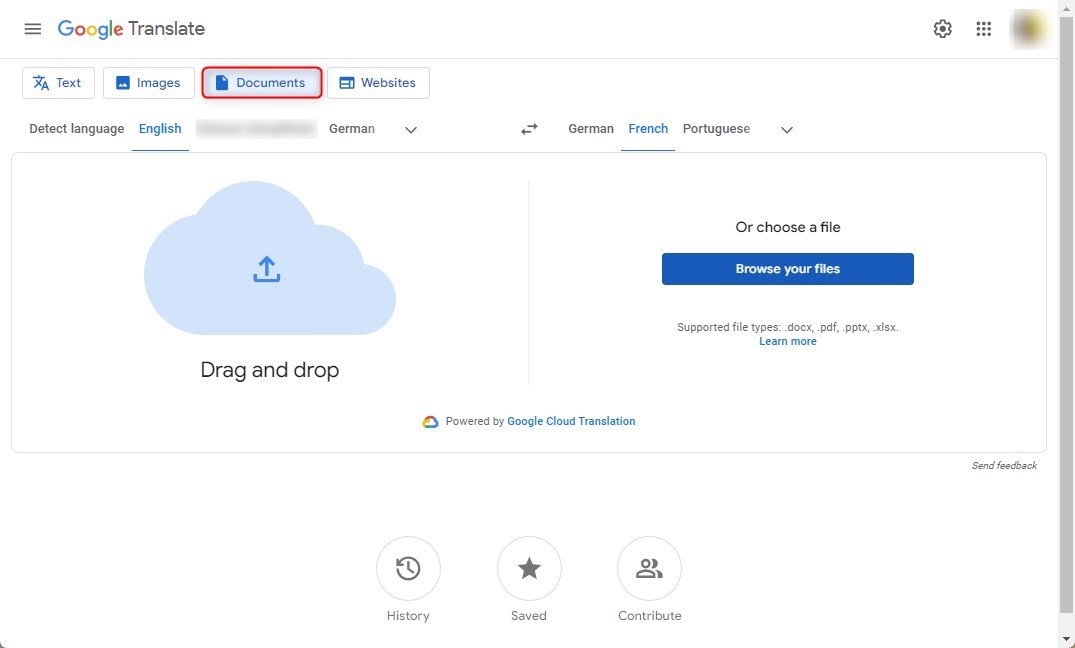Screen dimensions: 1075x648
Task: Open the History panel
Action: (x=408, y=568)
